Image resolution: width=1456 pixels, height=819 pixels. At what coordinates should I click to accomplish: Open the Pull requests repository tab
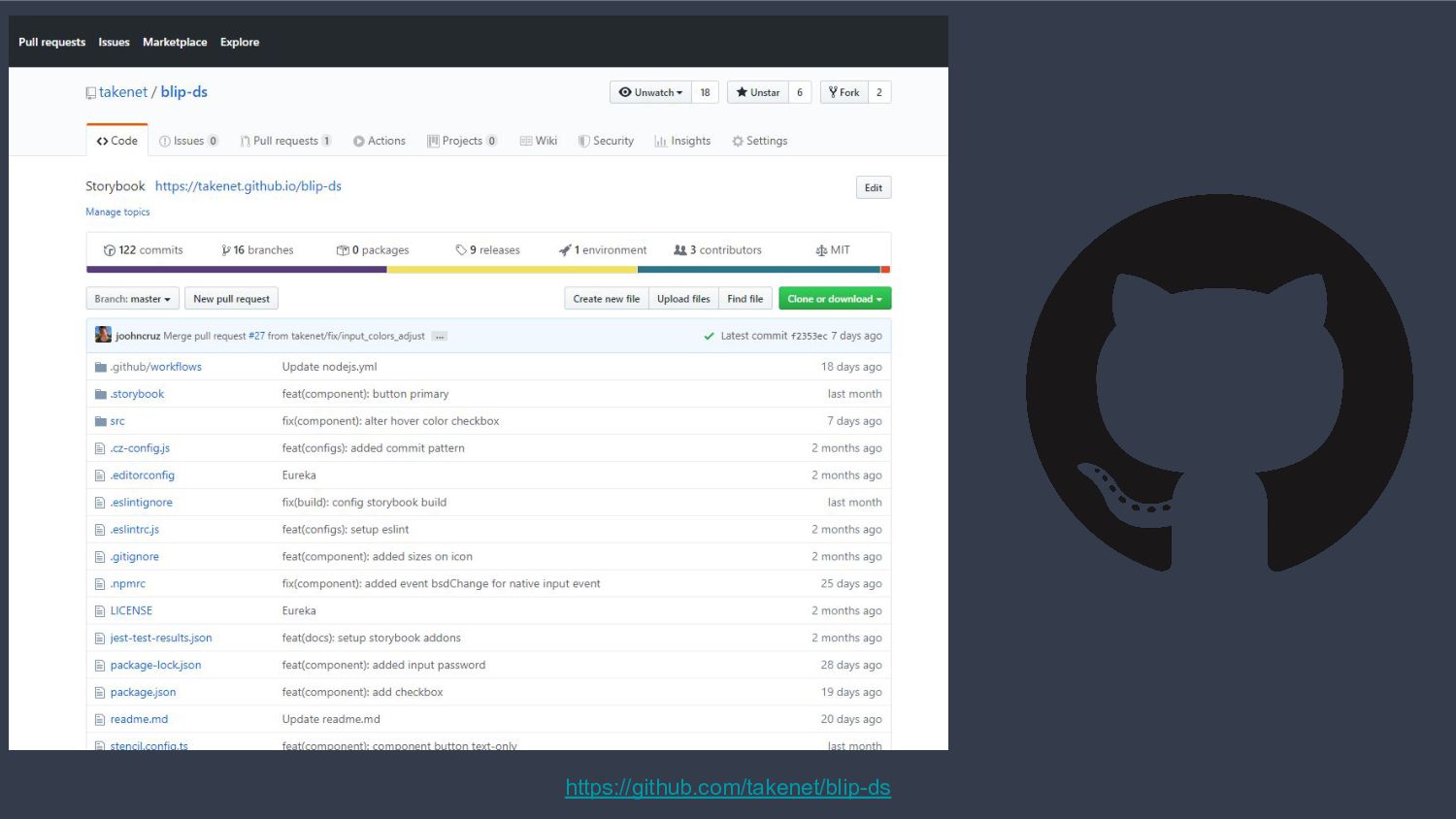(285, 141)
